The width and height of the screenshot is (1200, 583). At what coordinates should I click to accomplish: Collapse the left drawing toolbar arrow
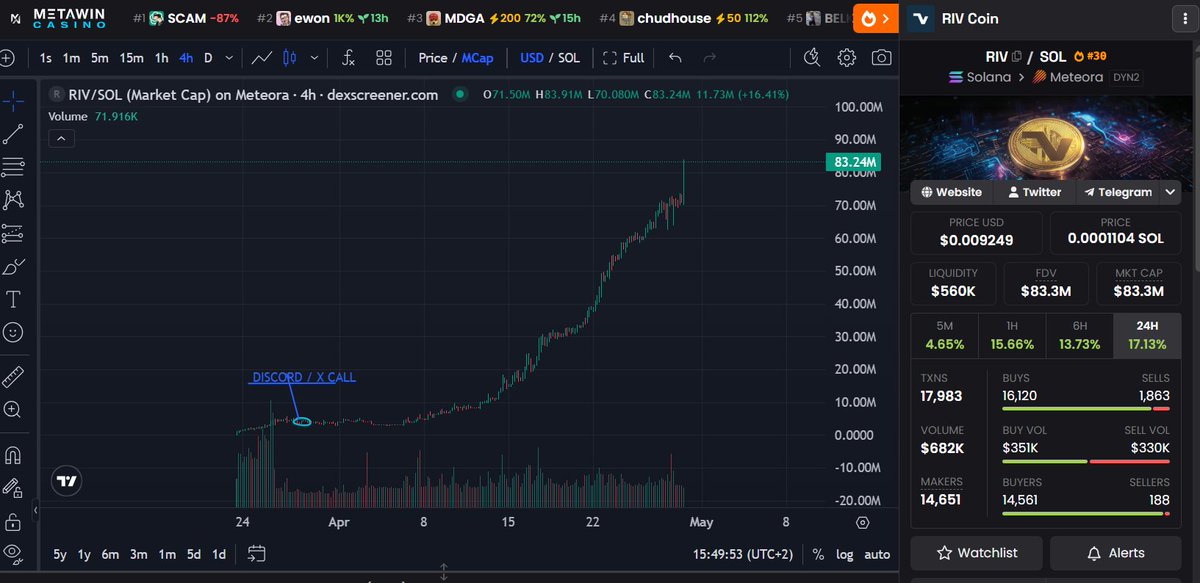click(35, 511)
